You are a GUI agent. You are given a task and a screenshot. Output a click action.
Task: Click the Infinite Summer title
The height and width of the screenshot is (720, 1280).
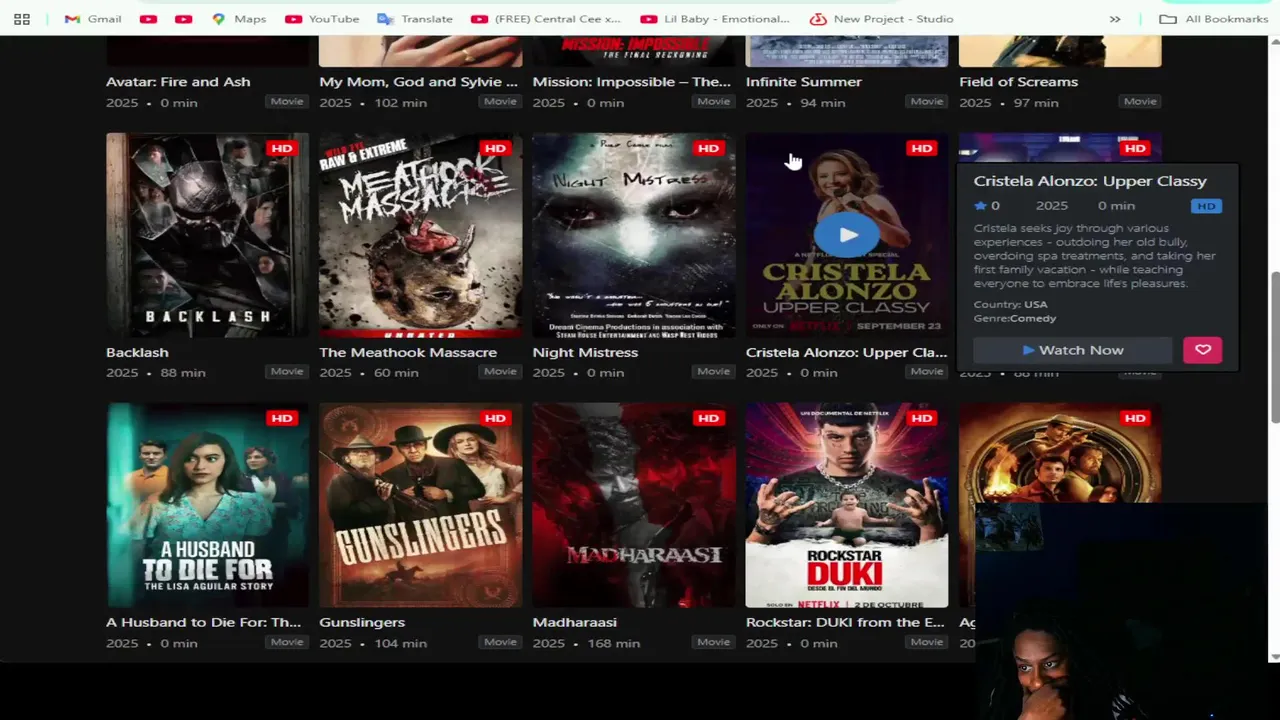(803, 82)
